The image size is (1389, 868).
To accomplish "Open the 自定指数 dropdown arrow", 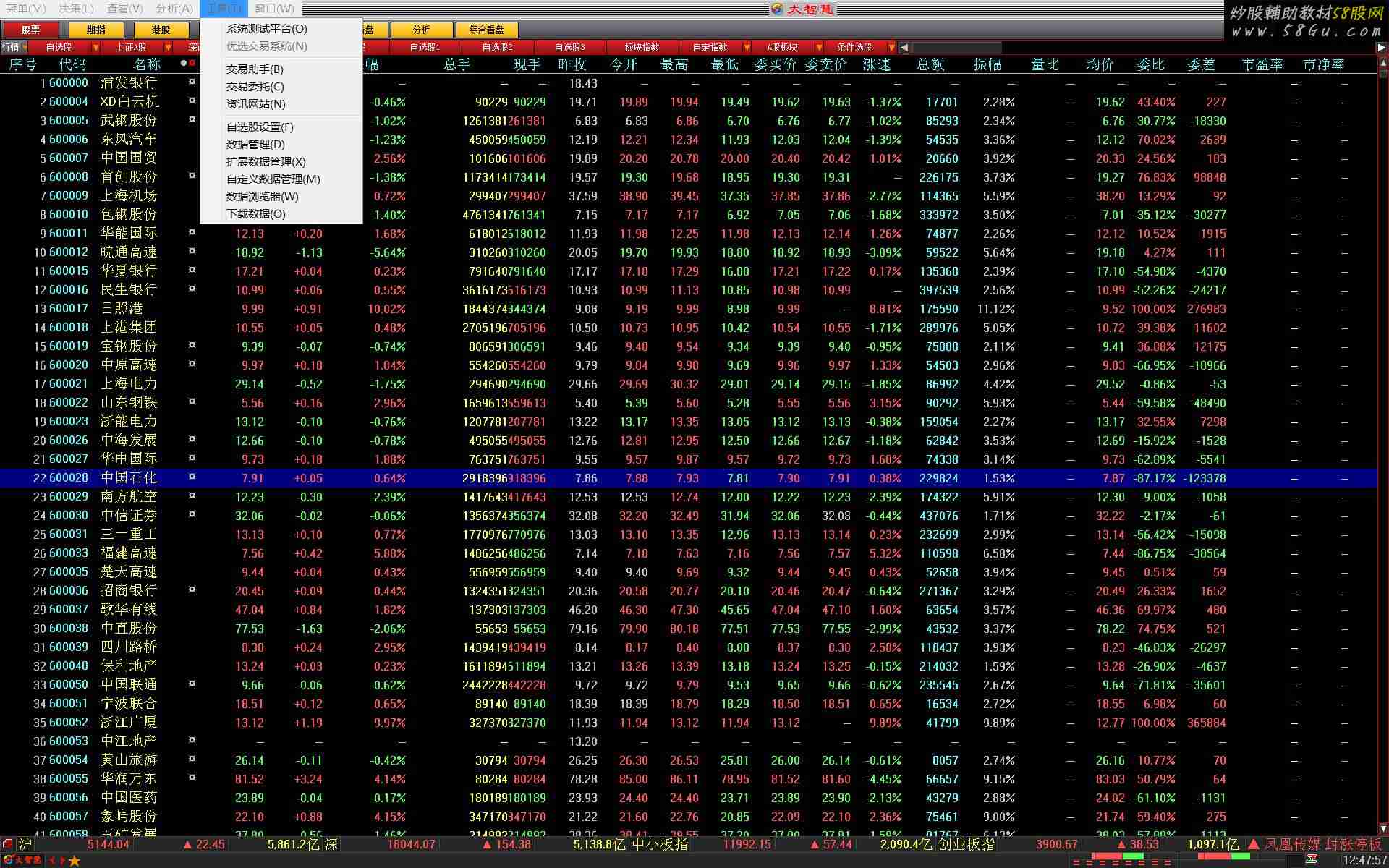I will [747, 48].
